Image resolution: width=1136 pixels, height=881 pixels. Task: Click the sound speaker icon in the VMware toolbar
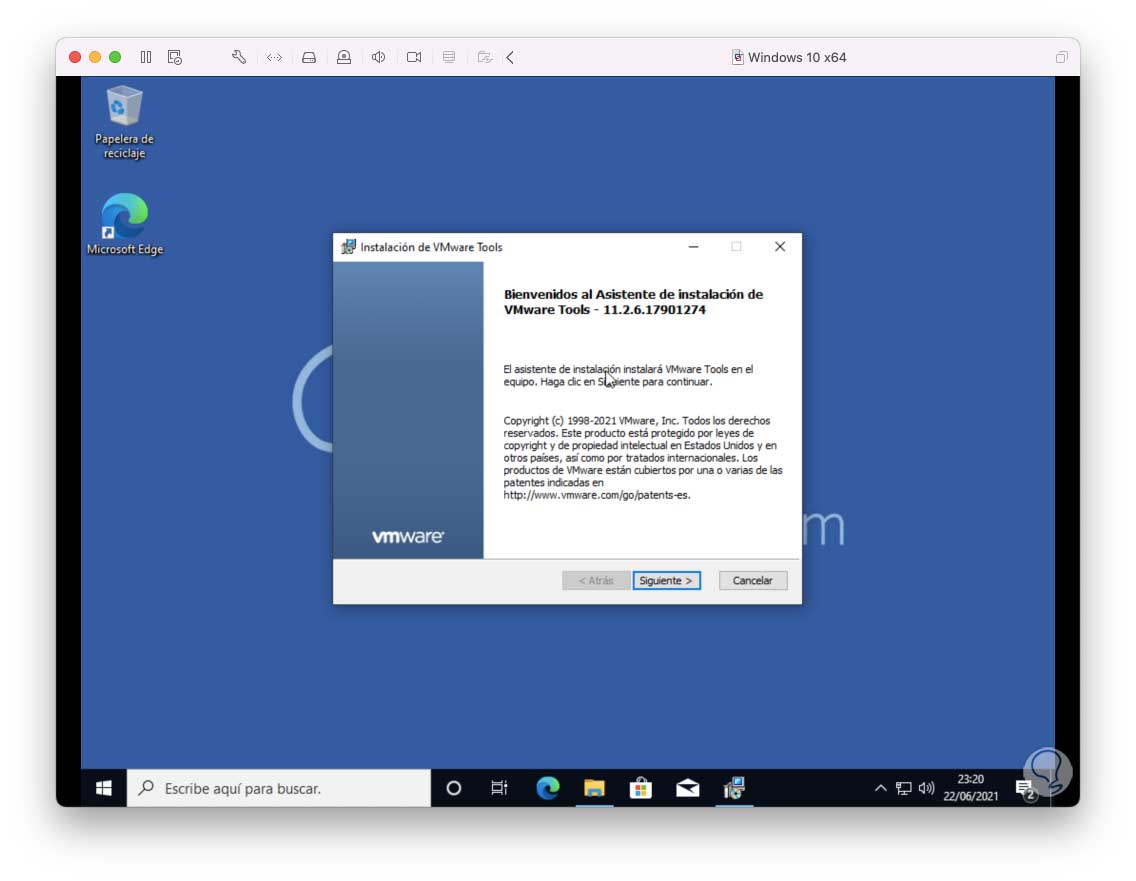click(378, 57)
